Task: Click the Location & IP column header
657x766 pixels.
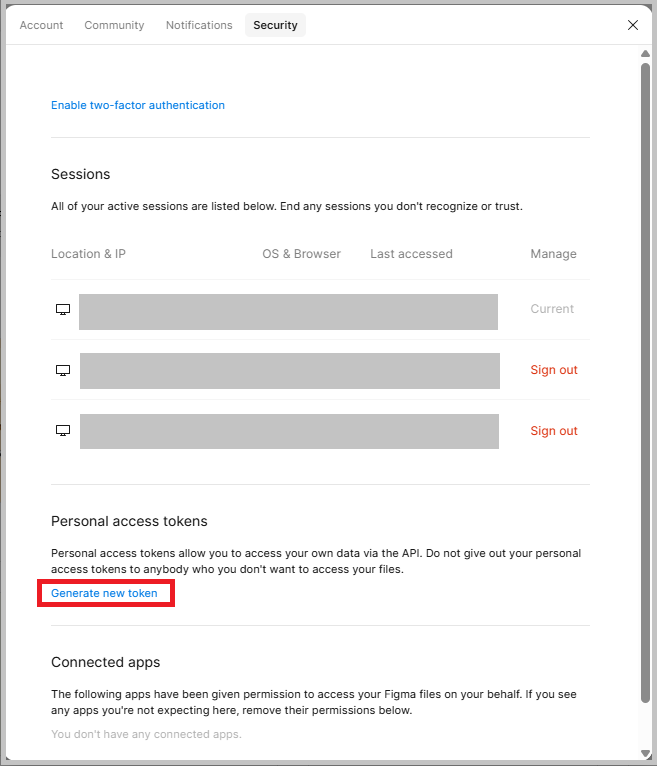Action: point(88,254)
